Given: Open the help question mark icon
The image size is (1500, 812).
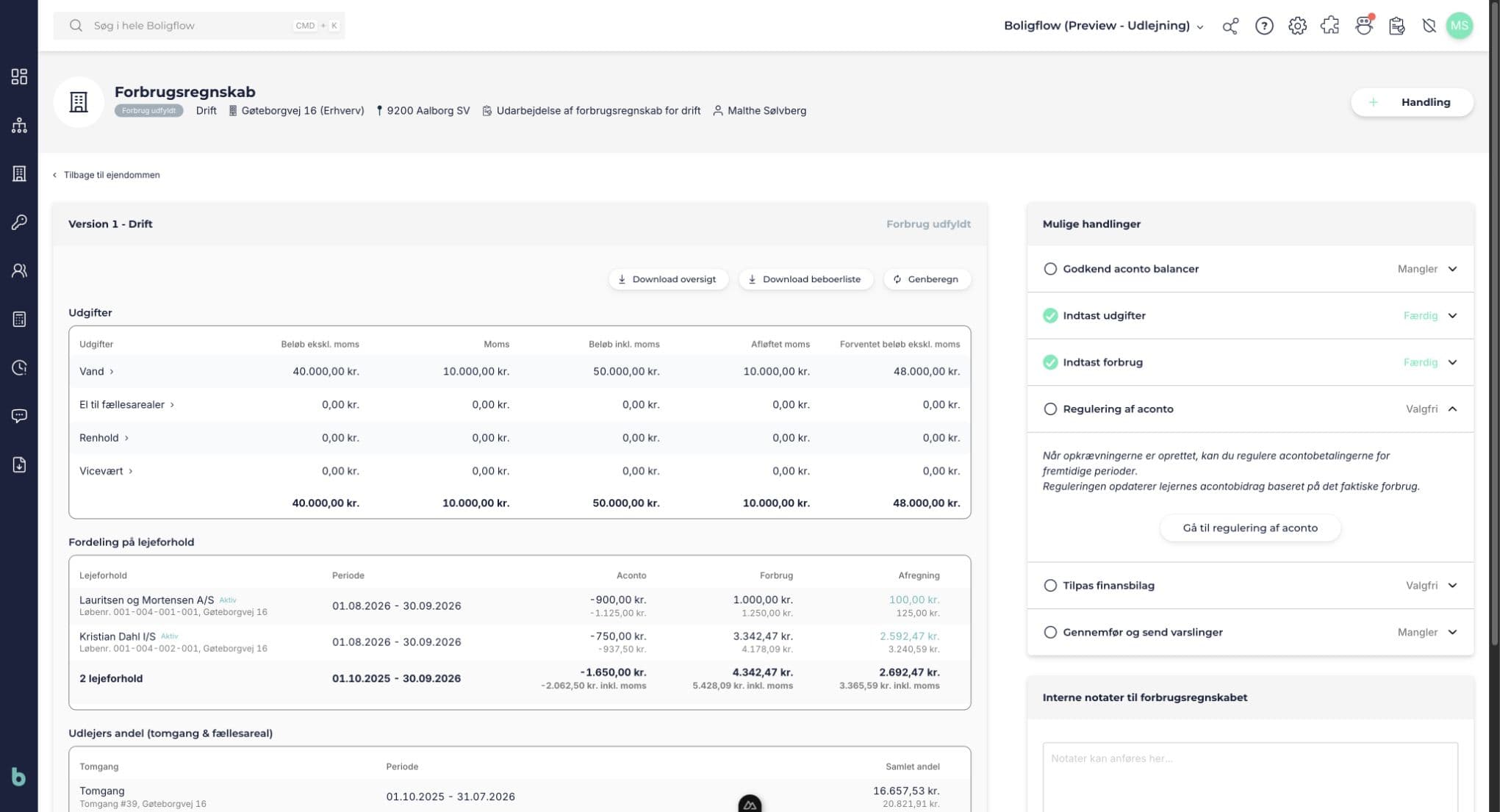Looking at the screenshot, I should (x=1264, y=26).
